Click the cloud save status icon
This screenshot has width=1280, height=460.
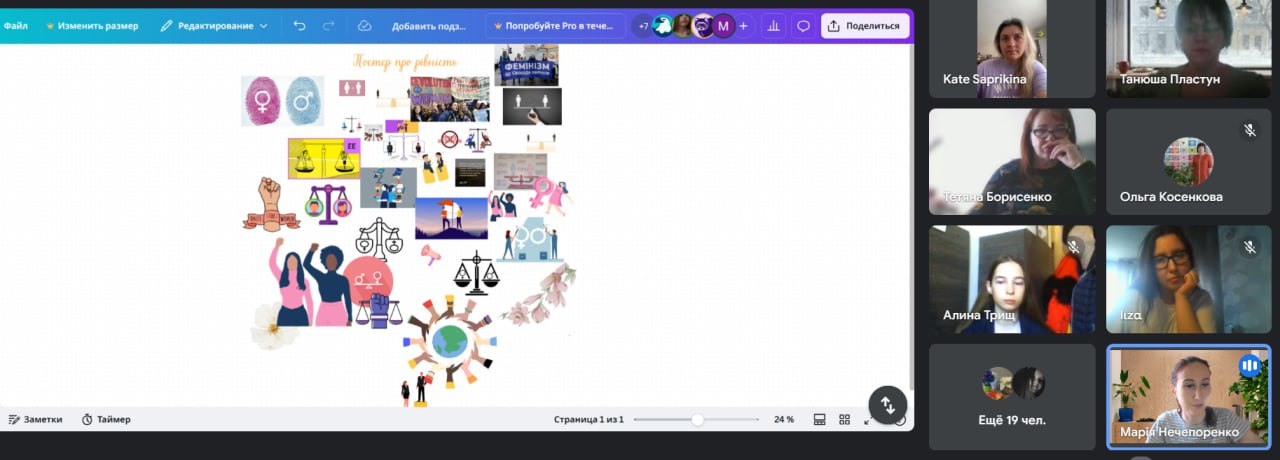click(364, 26)
